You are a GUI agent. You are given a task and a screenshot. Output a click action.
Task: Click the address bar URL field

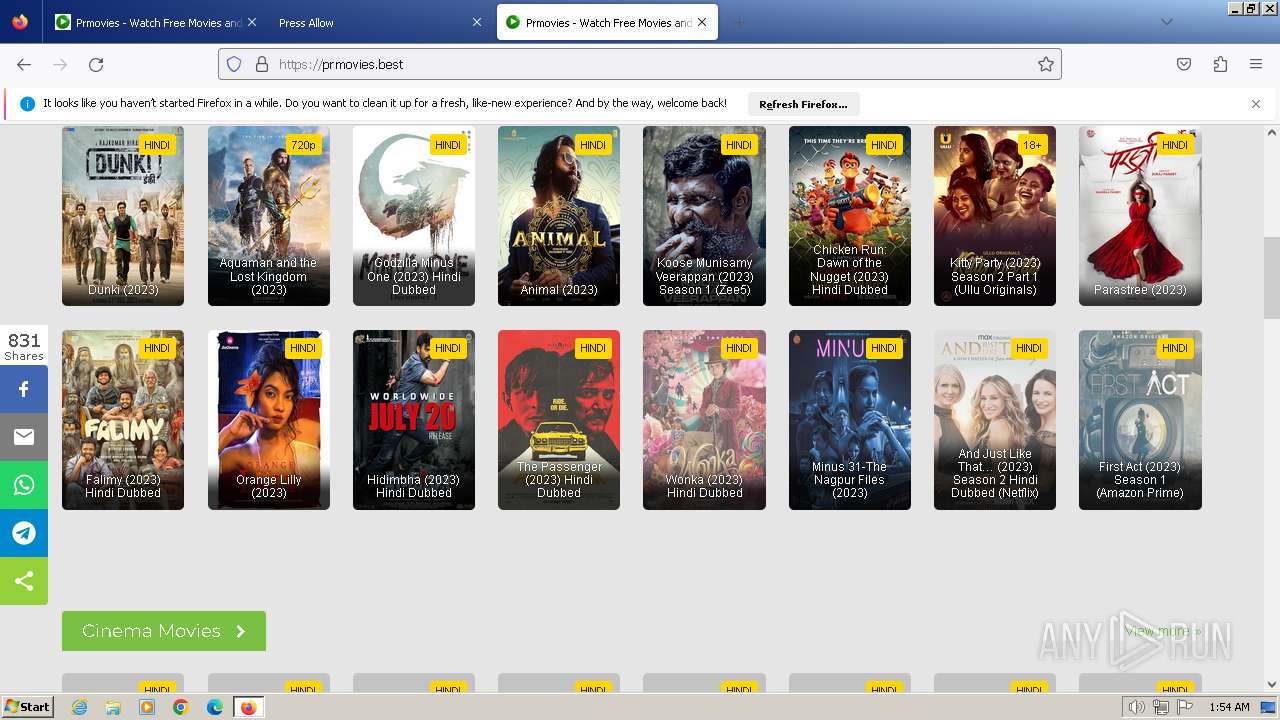[x=640, y=64]
